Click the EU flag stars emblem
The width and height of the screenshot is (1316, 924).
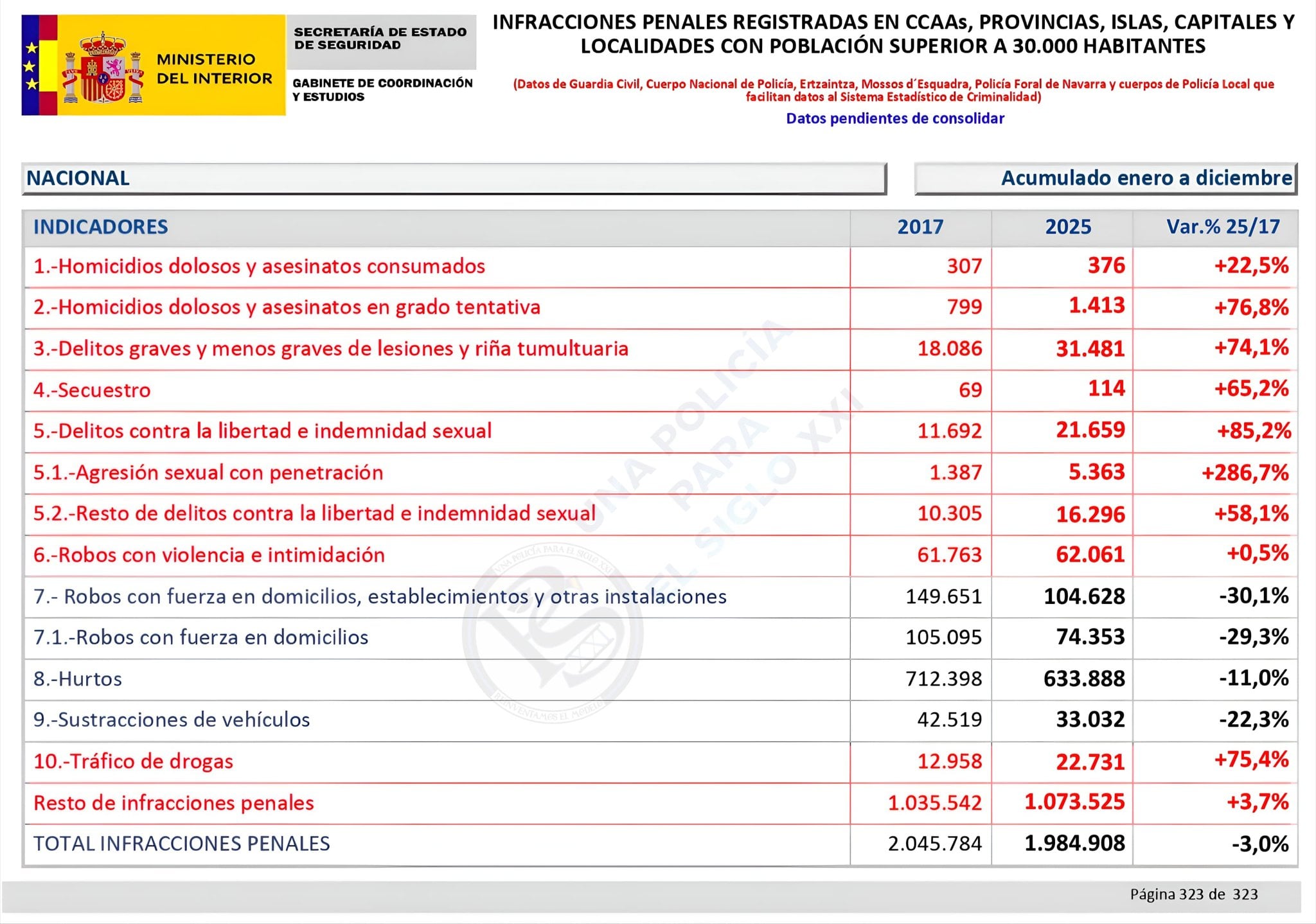[30, 66]
